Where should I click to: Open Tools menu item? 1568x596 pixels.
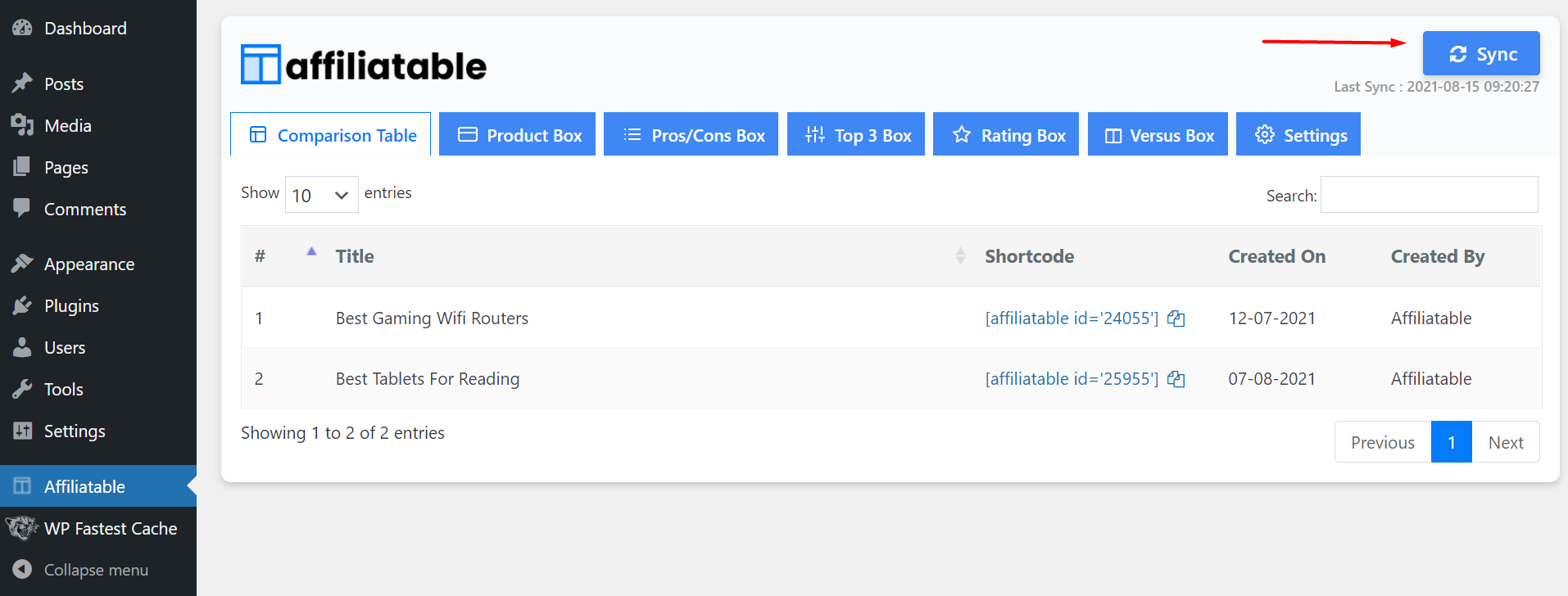[x=64, y=389]
